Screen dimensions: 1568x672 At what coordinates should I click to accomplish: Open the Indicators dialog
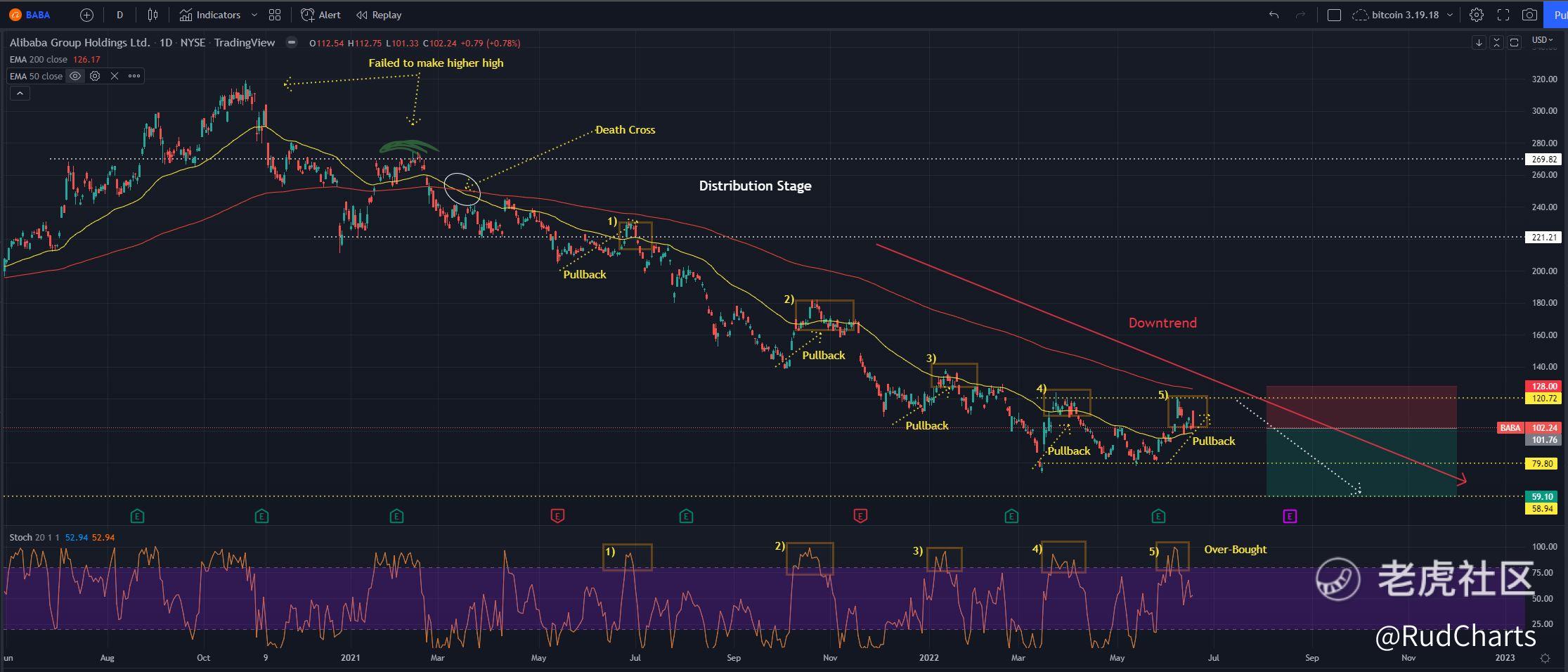[x=210, y=15]
